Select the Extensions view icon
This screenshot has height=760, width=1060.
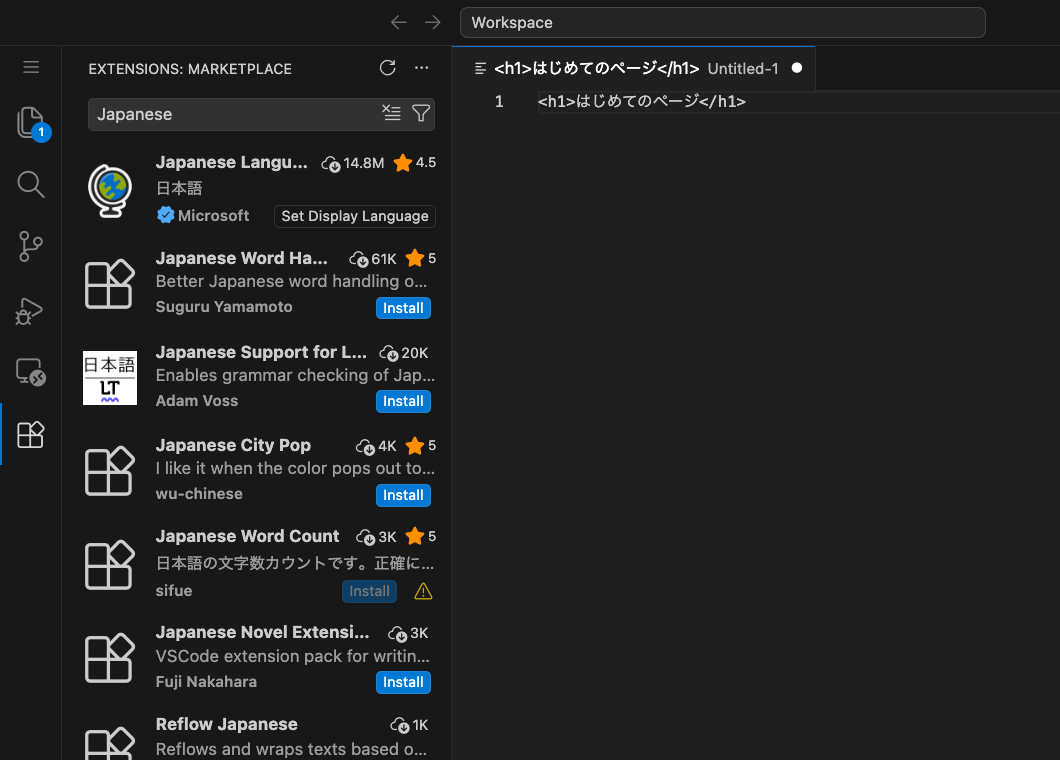click(x=31, y=434)
